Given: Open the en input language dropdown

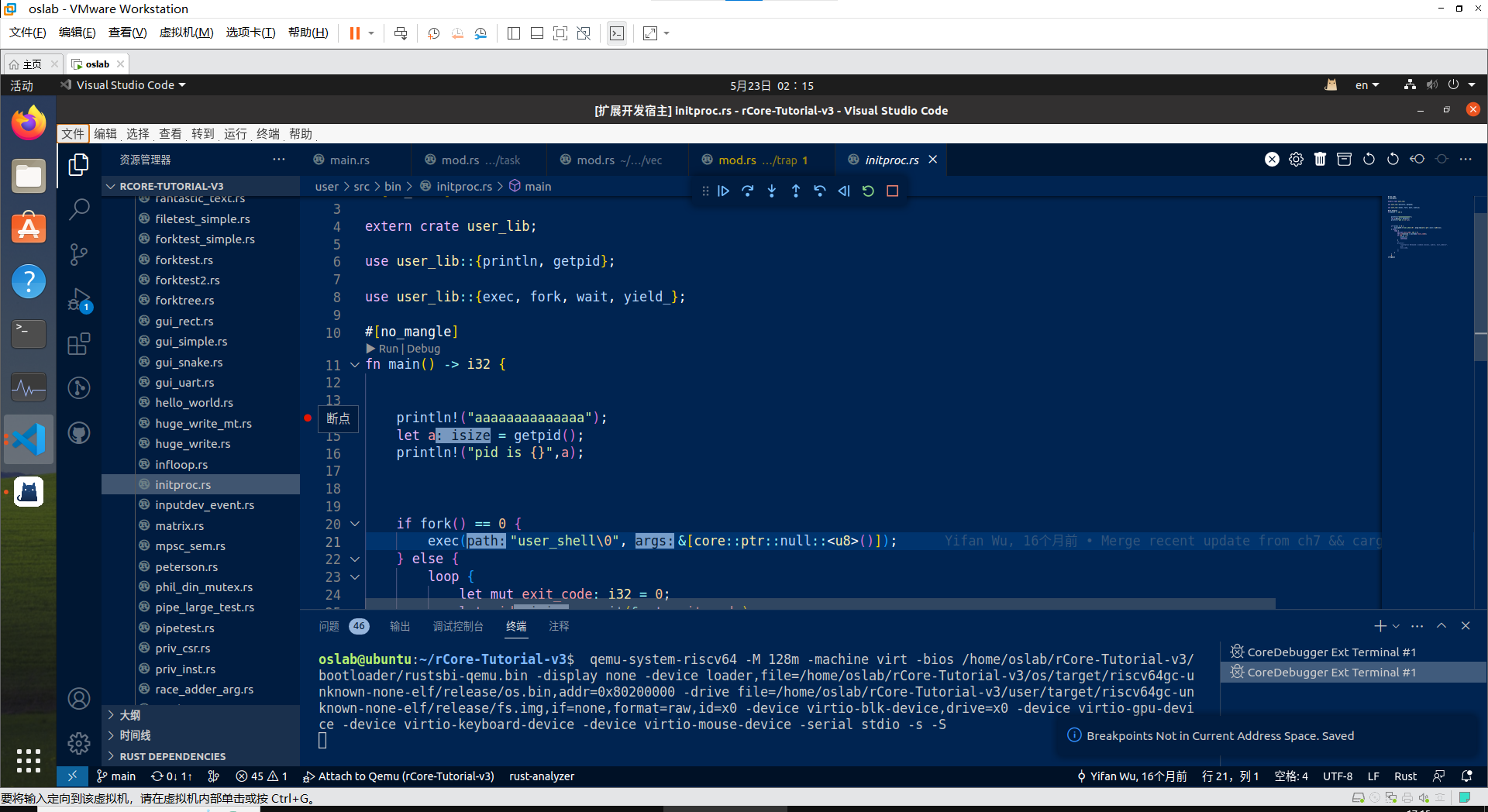Looking at the screenshot, I should click(x=1367, y=85).
